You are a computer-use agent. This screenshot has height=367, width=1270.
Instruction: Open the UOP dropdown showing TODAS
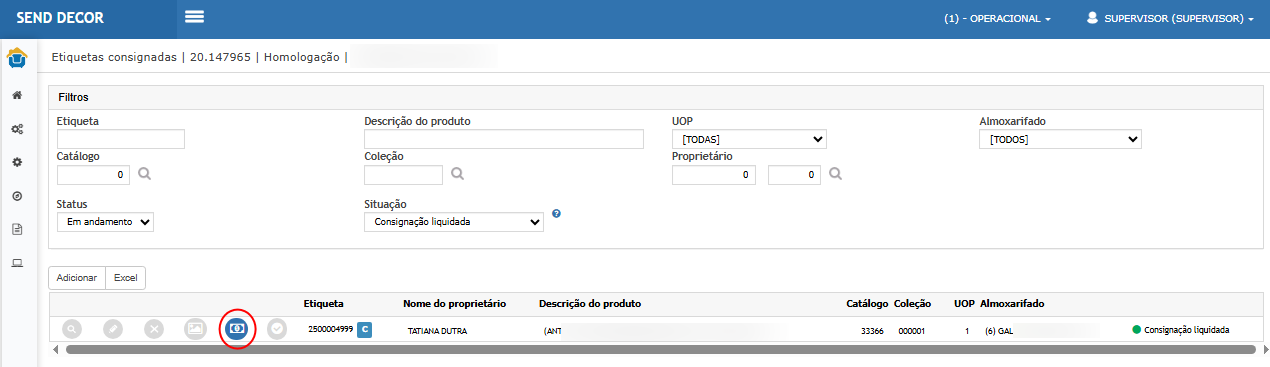click(x=749, y=139)
